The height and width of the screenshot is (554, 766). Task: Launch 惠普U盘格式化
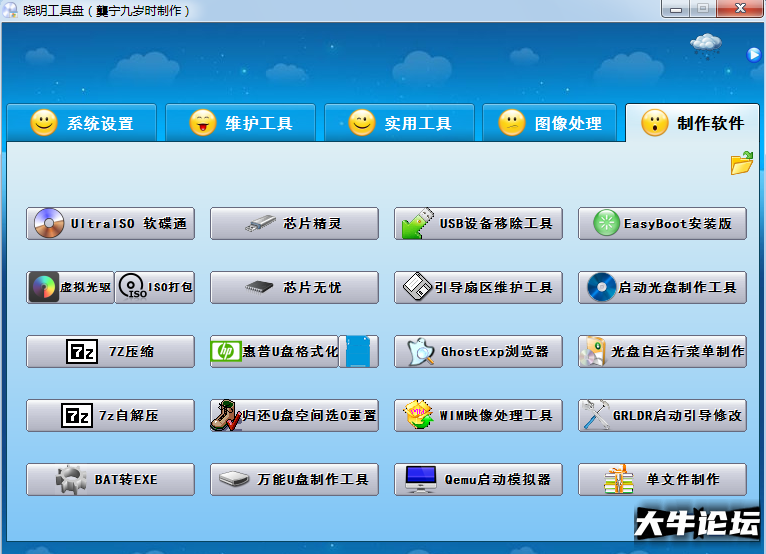274,351
